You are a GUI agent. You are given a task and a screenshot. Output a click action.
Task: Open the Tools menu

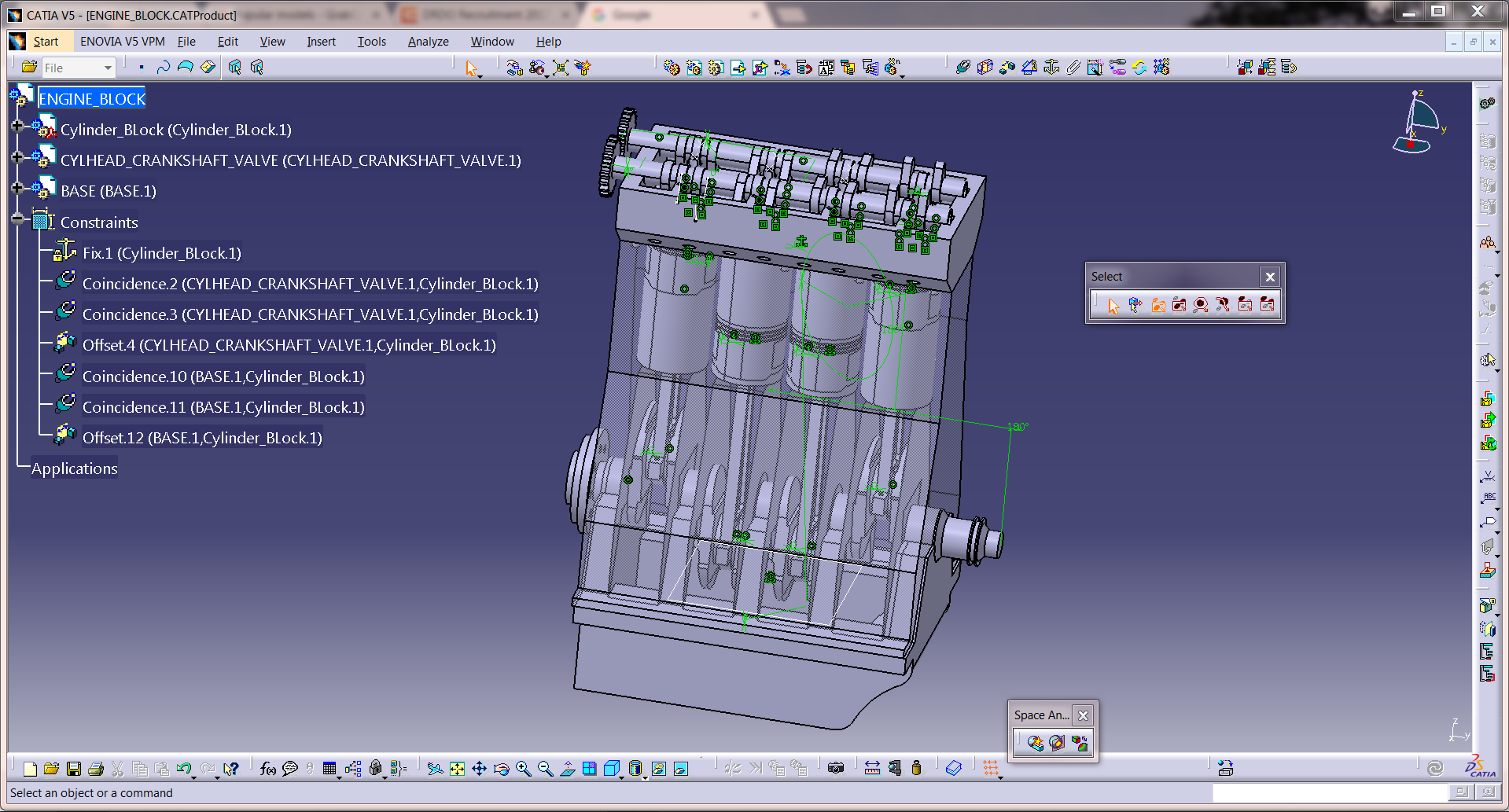[372, 42]
